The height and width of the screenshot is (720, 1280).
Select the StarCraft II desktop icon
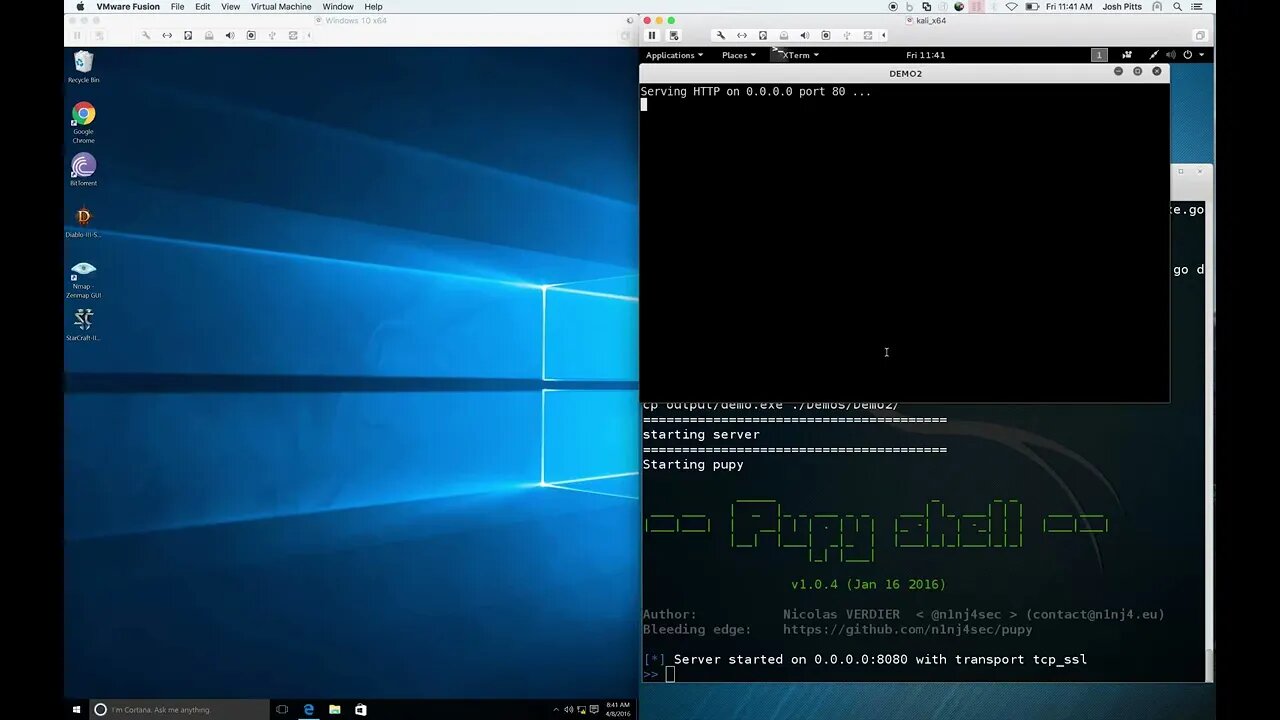pos(84,325)
